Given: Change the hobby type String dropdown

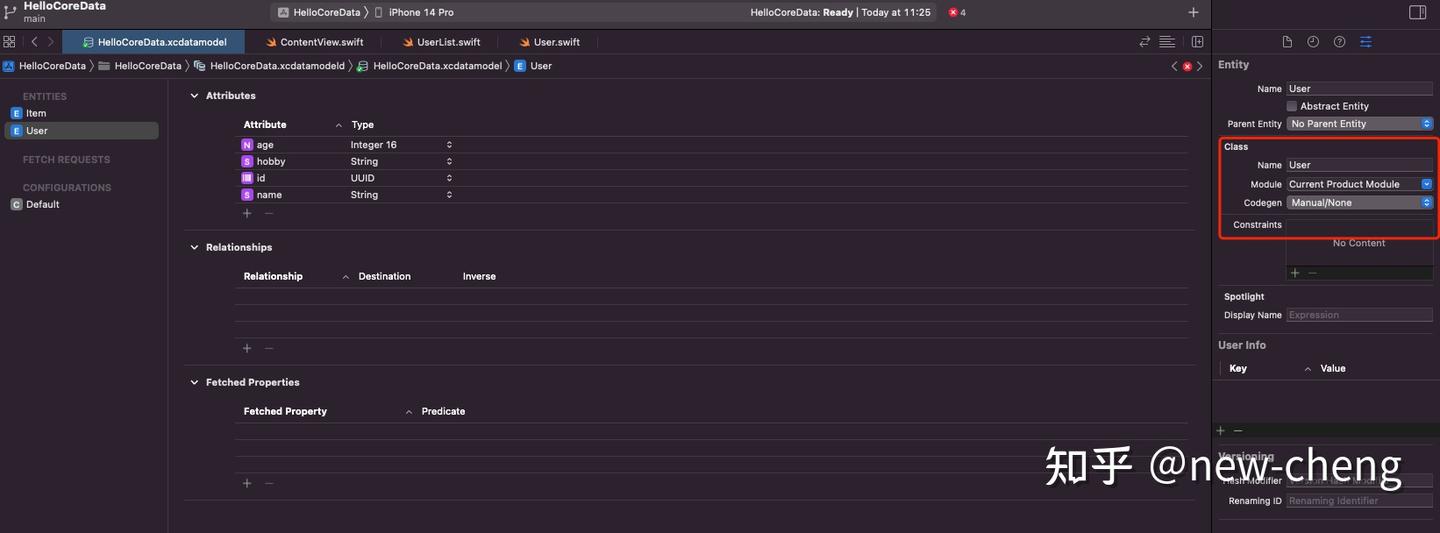Looking at the screenshot, I should (401, 162).
